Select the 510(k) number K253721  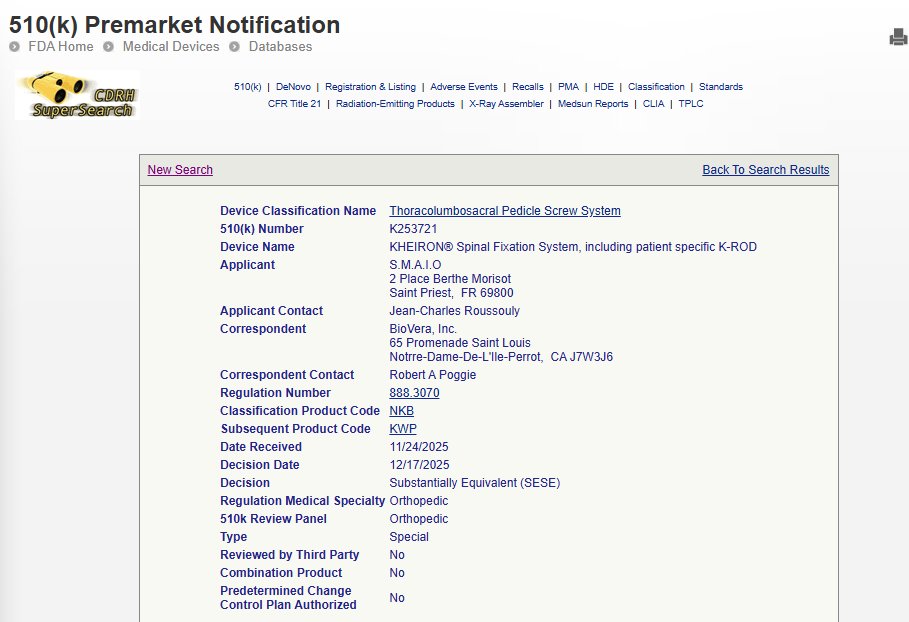tap(413, 229)
